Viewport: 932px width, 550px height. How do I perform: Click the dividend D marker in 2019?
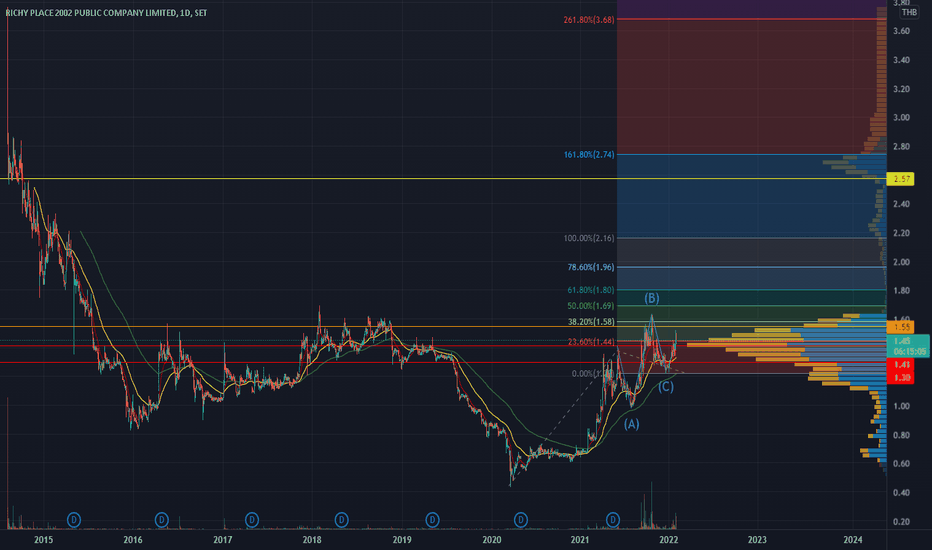click(432, 520)
